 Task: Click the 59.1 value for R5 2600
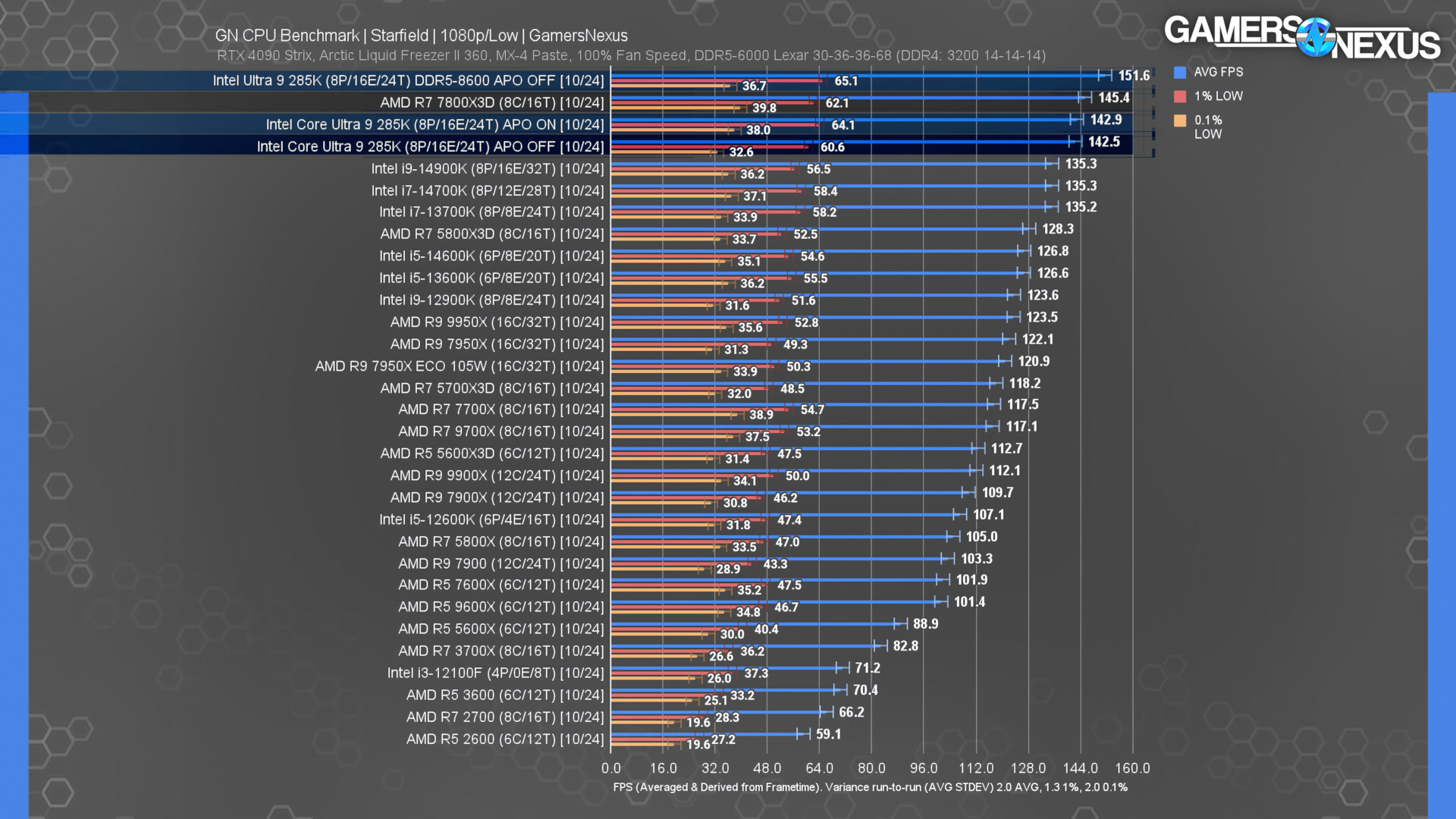point(828,733)
